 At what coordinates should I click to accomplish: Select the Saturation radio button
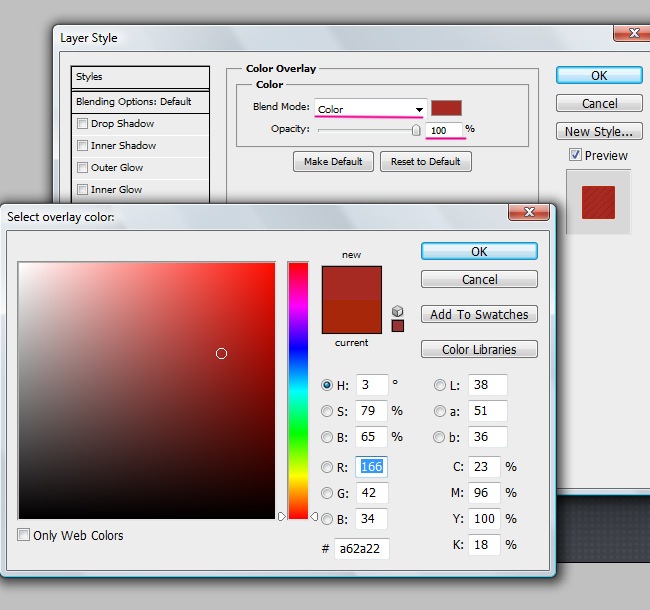click(x=327, y=411)
